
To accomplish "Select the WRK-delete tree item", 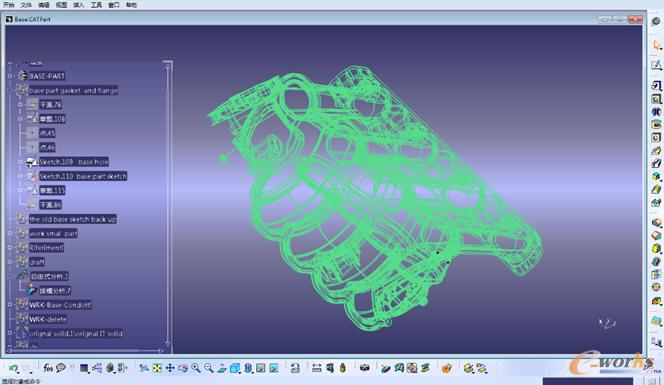I will click(x=47, y=319).
